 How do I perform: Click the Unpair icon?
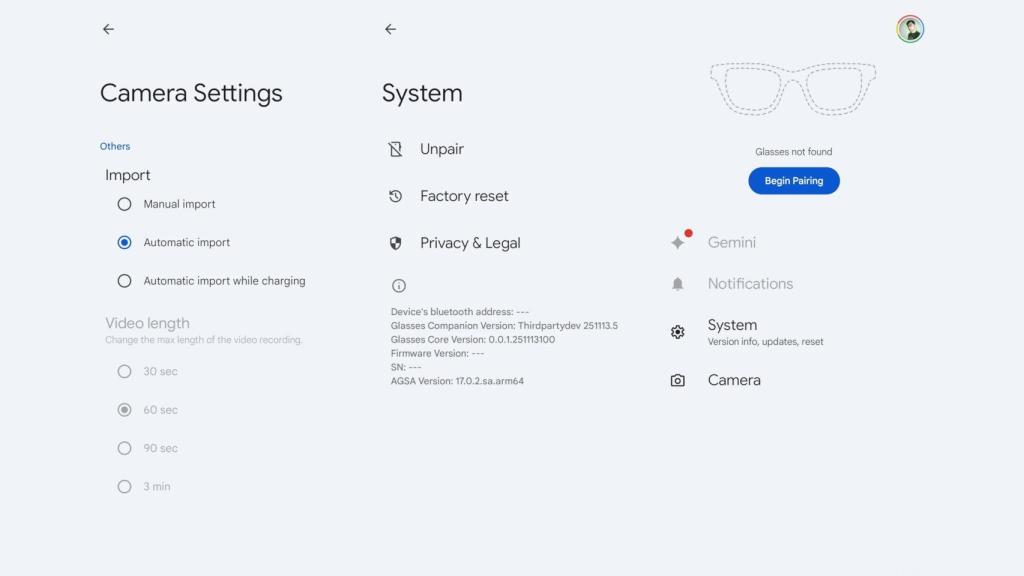pos(400,149)
